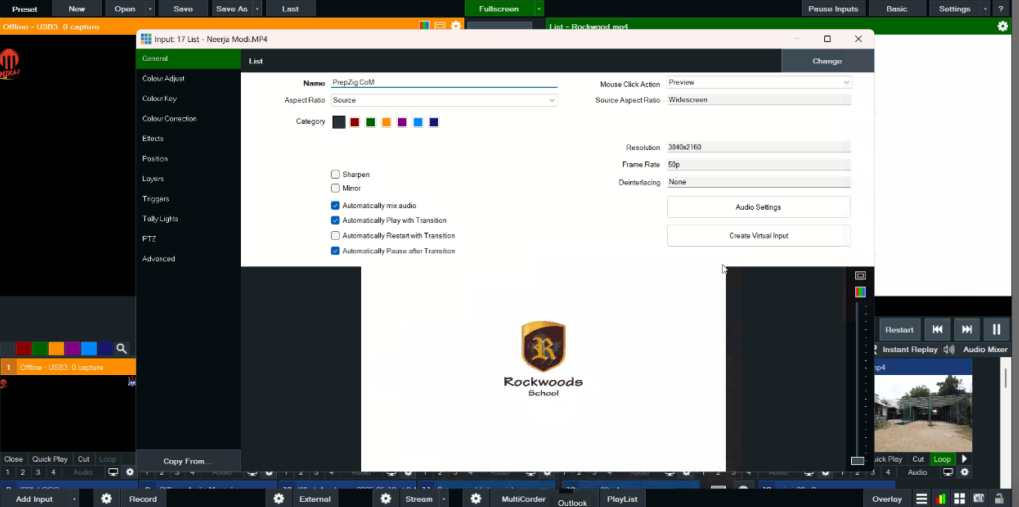Expand the Settings dropdown arrow
1019x507 pixels.
click(986, 9)
